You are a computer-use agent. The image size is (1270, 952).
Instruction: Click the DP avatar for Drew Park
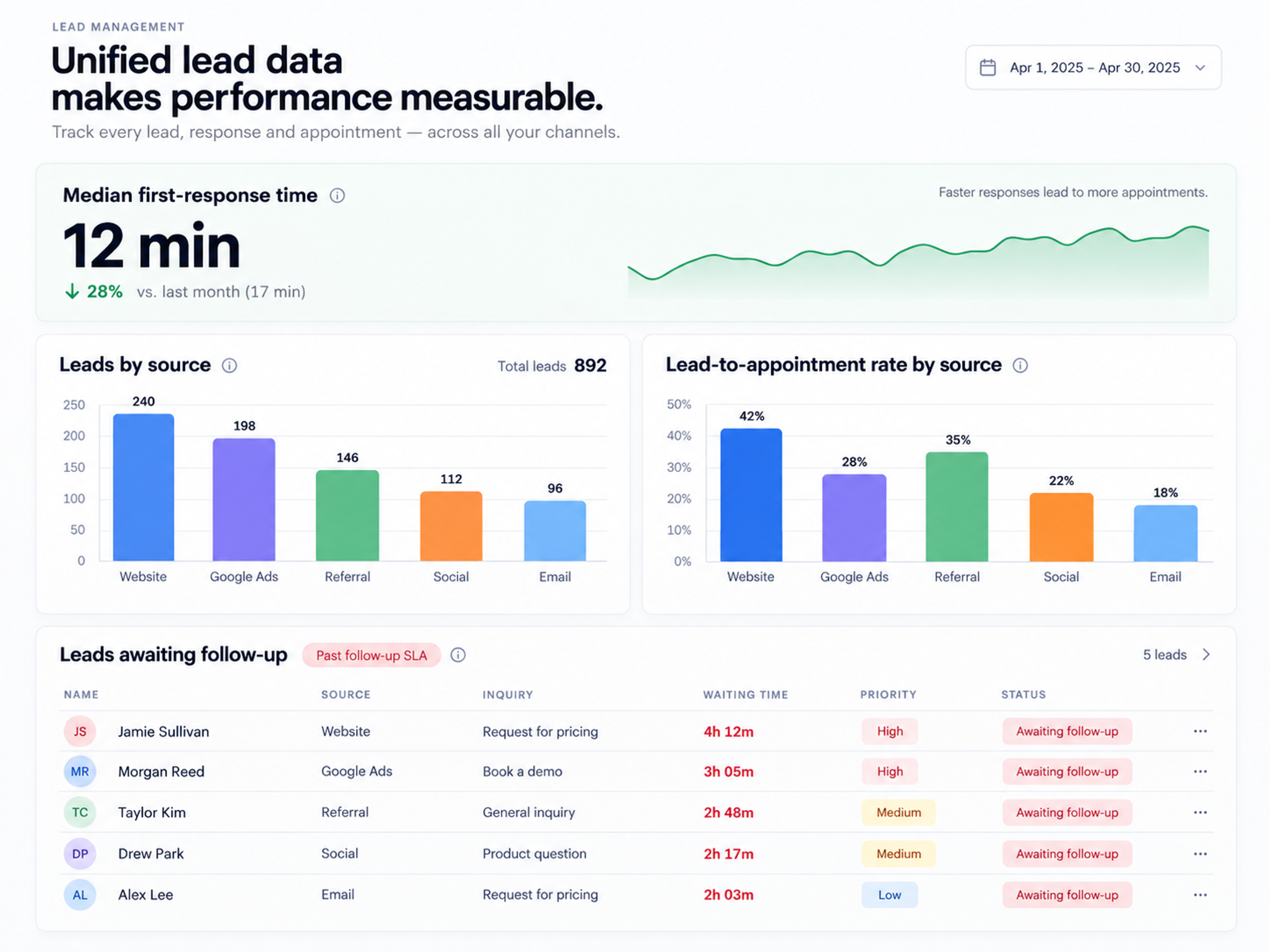[x=80, y=854]
